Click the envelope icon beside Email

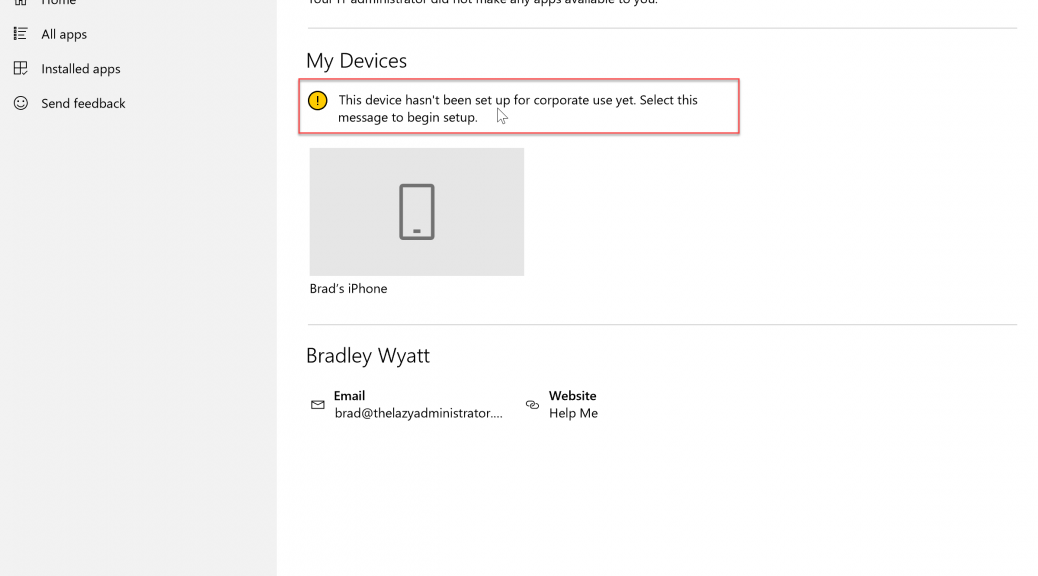pyautogui.click(x=318, y=405)
